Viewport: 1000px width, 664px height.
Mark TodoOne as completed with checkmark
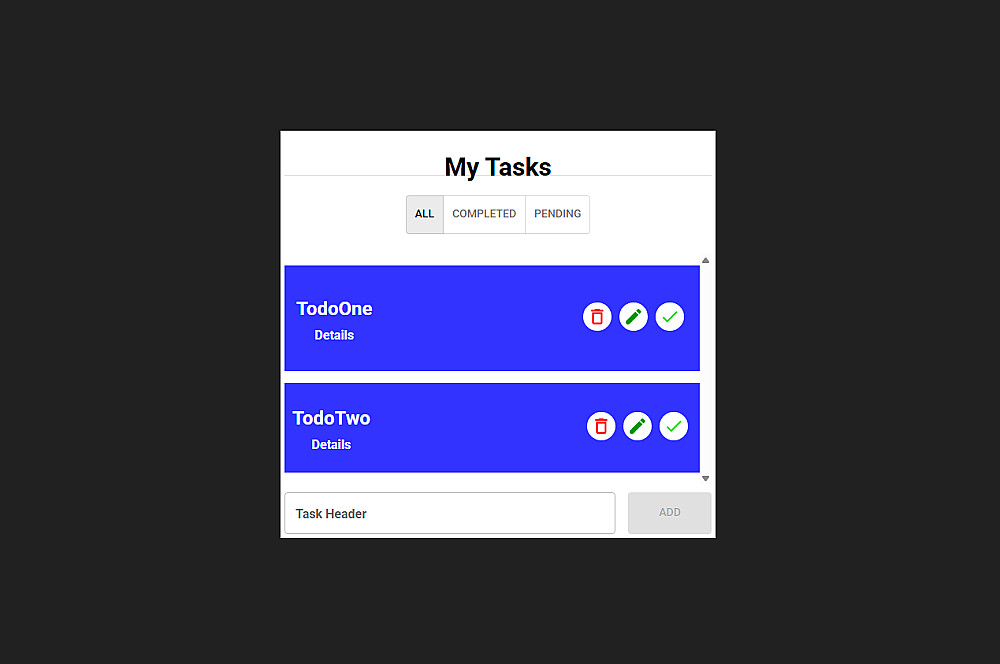click(670, 317)
